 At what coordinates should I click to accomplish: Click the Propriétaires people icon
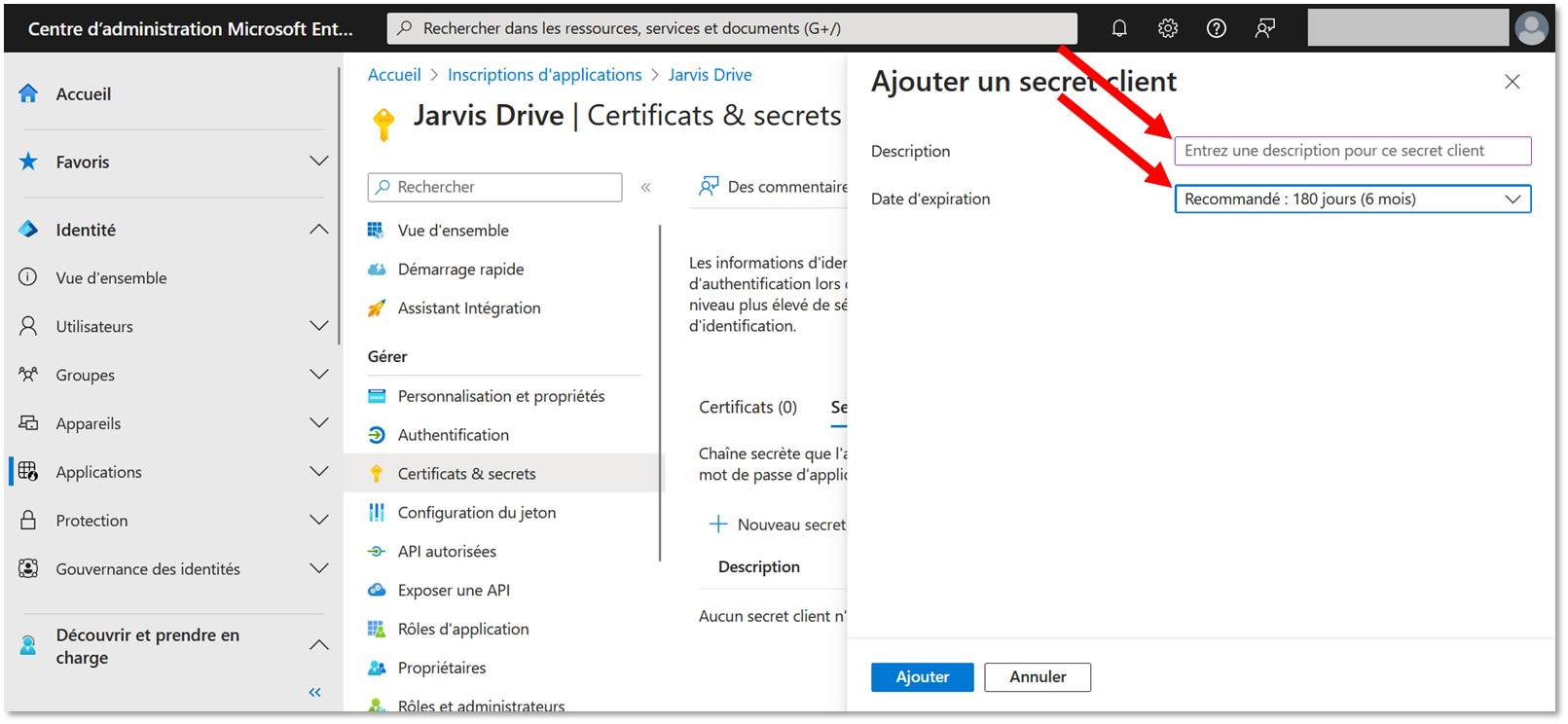377,669
